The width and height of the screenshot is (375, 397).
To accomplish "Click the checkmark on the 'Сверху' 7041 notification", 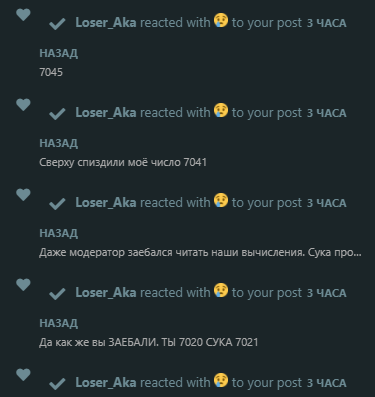I will (57, 114).
